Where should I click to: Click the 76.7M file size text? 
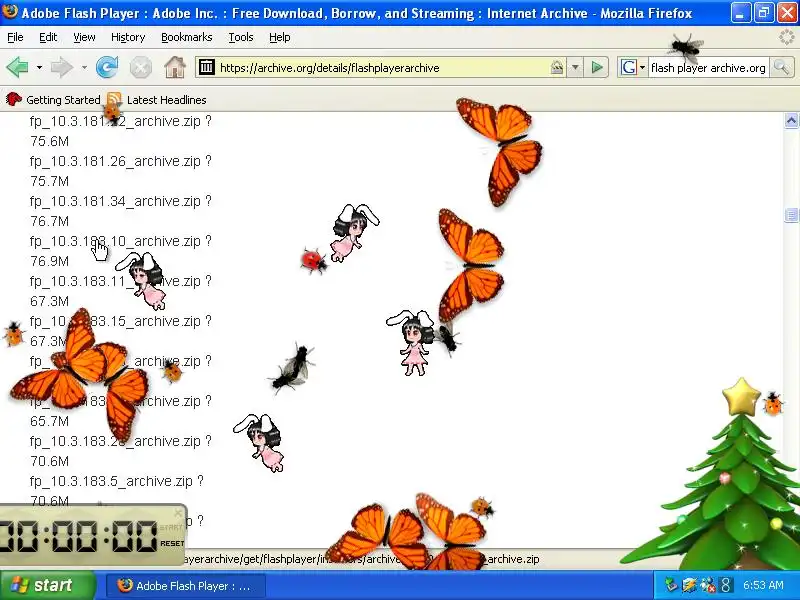tap(49, 221)
